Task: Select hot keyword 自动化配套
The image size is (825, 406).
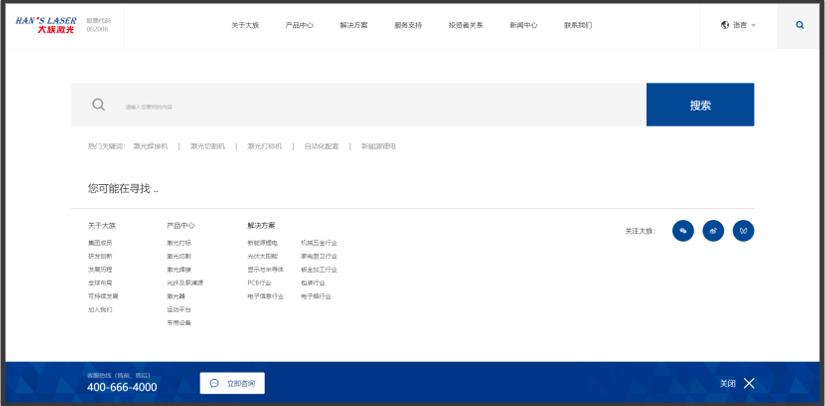Action: 321,146
